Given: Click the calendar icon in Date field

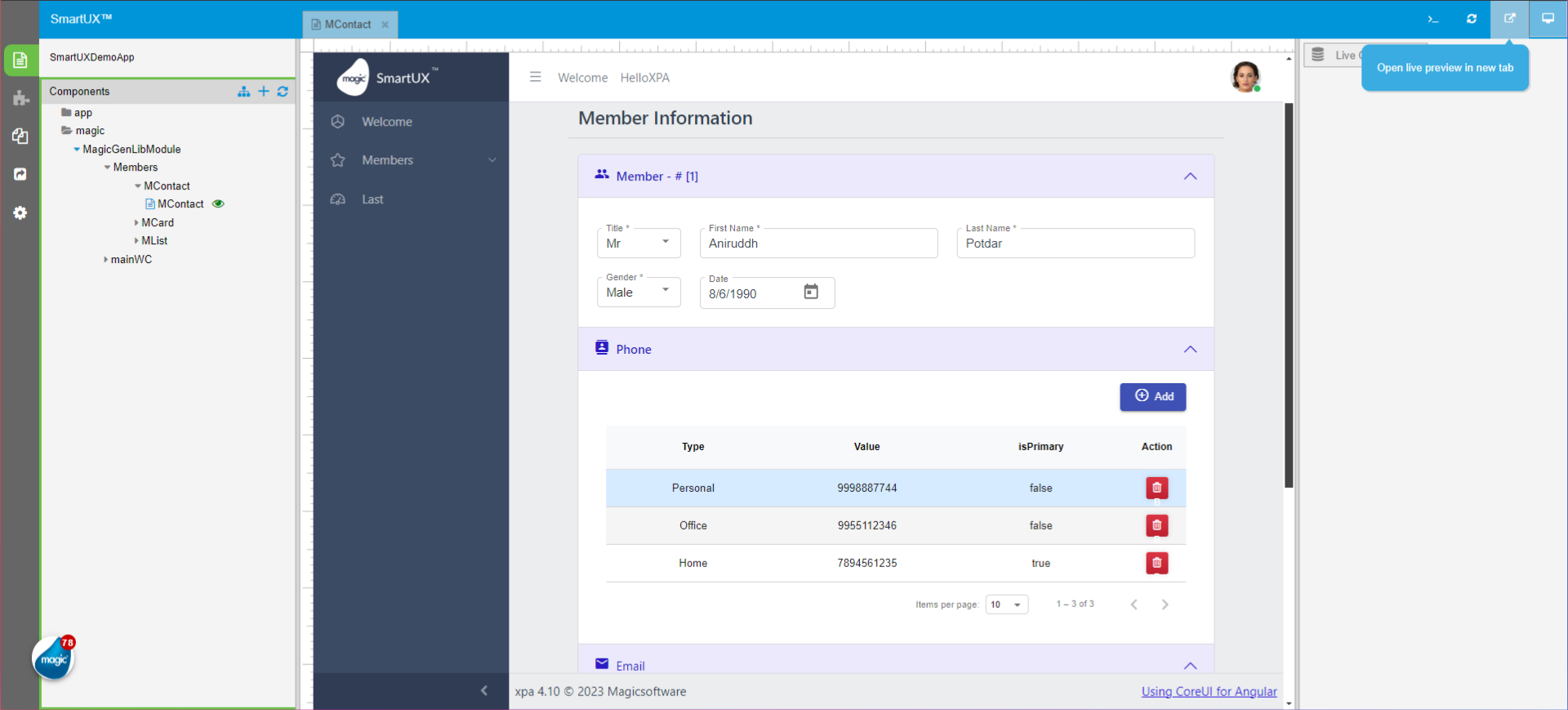Looking at the screenshot, I should 810,292.
